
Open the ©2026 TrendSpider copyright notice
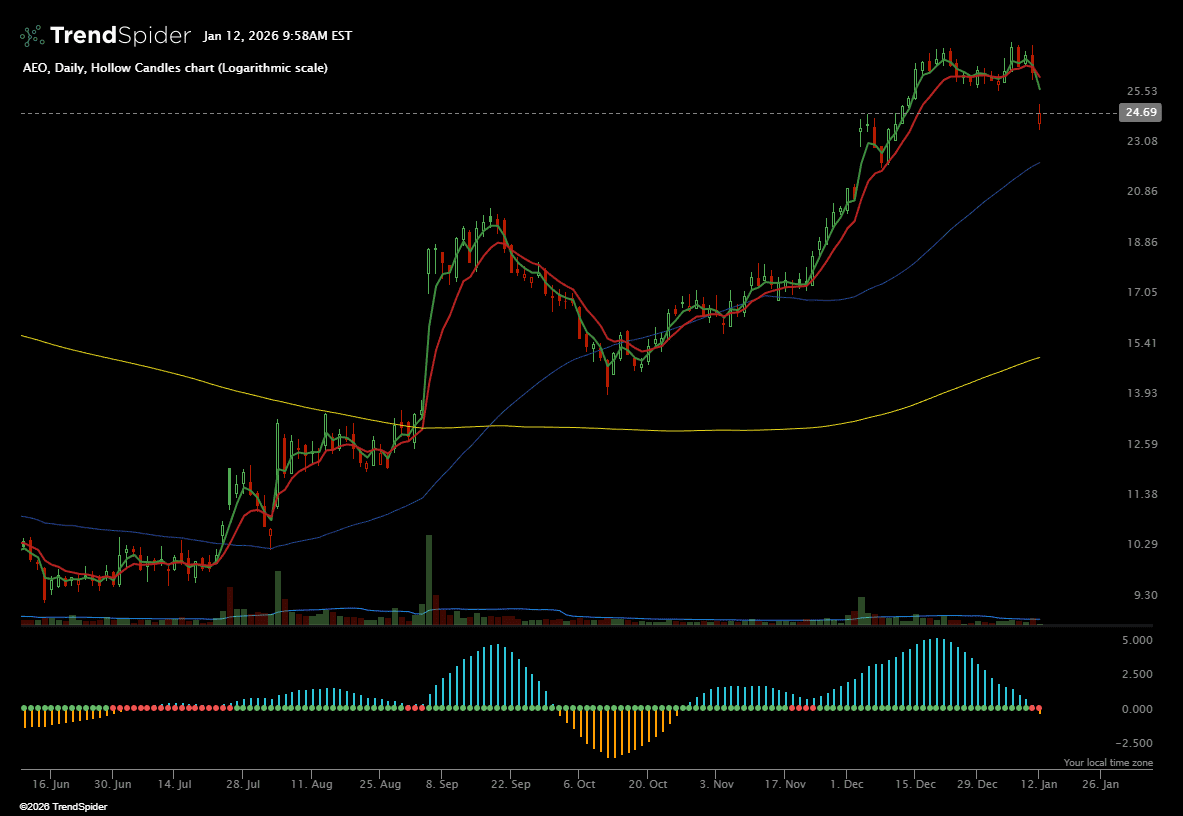pyautogui.click(x=63, y=806)
